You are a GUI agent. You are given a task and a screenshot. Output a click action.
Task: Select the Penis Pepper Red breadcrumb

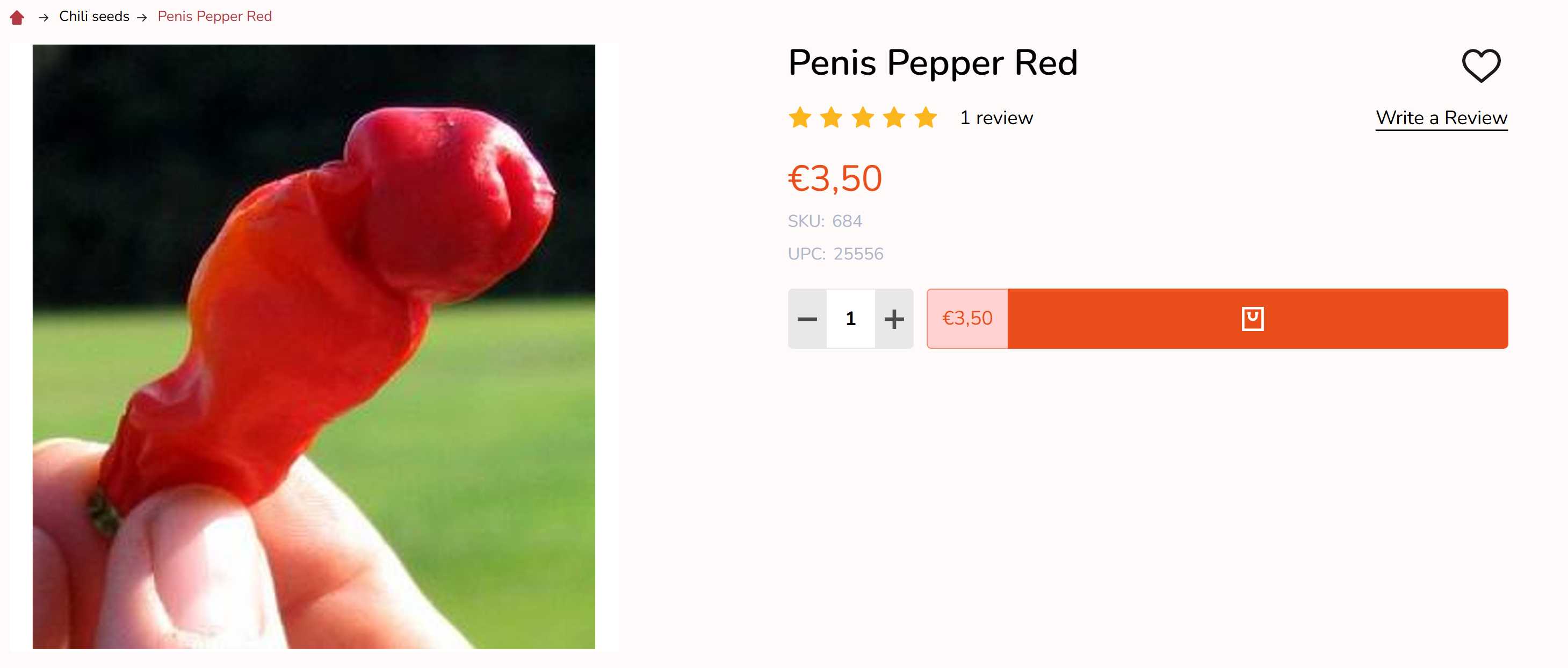pos(215,17)
